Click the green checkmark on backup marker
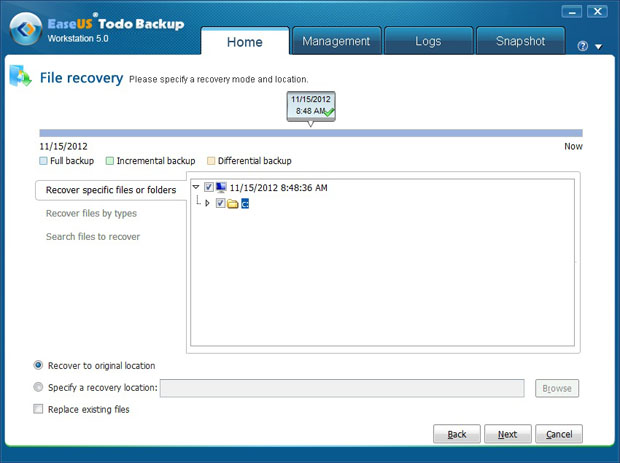The image size is (620, 463). pos(329,112)
